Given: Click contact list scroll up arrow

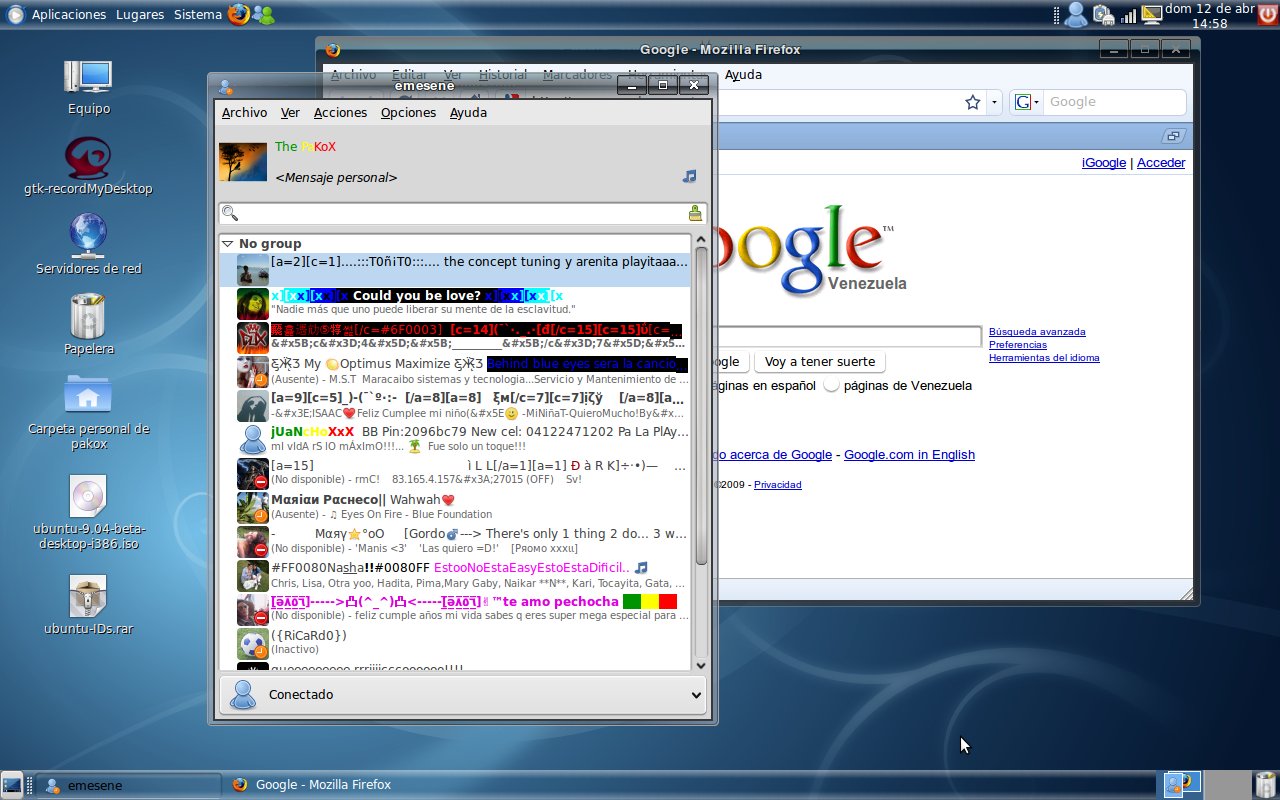Looking at the screenshot, I should [700, 240].
